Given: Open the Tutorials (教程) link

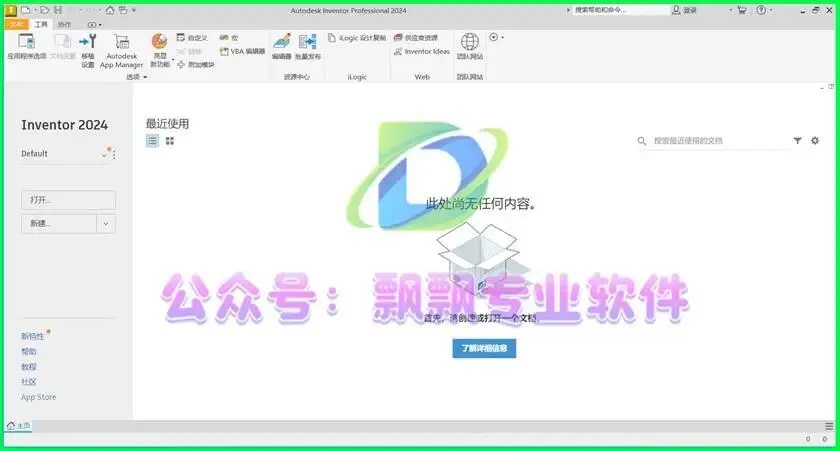Looking at the screenshot, I should click(29, 367).
